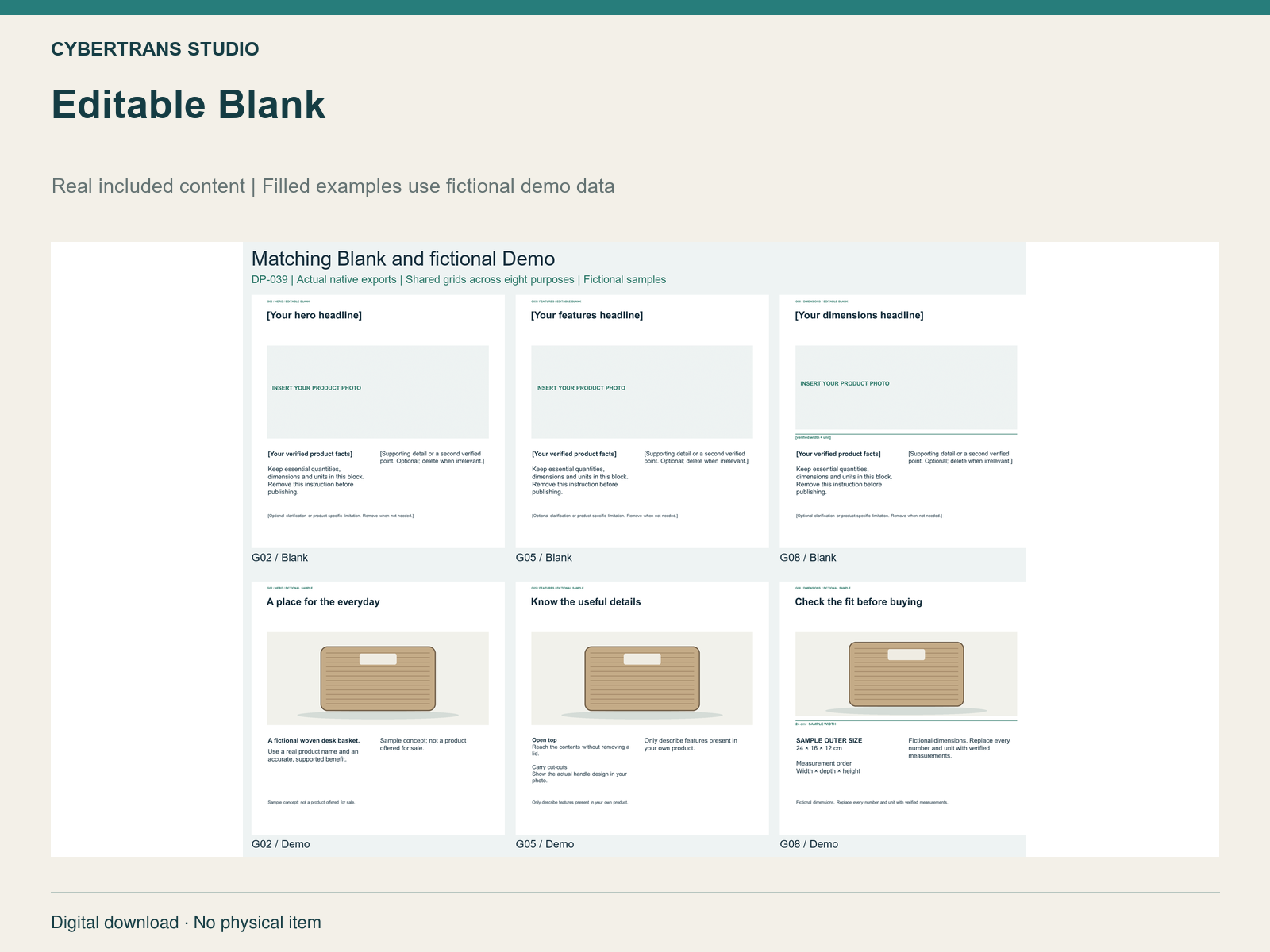Click the 'Matching Blank and fictional Demo' heading
Image resolution: width=1270 pixels, height=952 pixels.
(x=403, y=259)
